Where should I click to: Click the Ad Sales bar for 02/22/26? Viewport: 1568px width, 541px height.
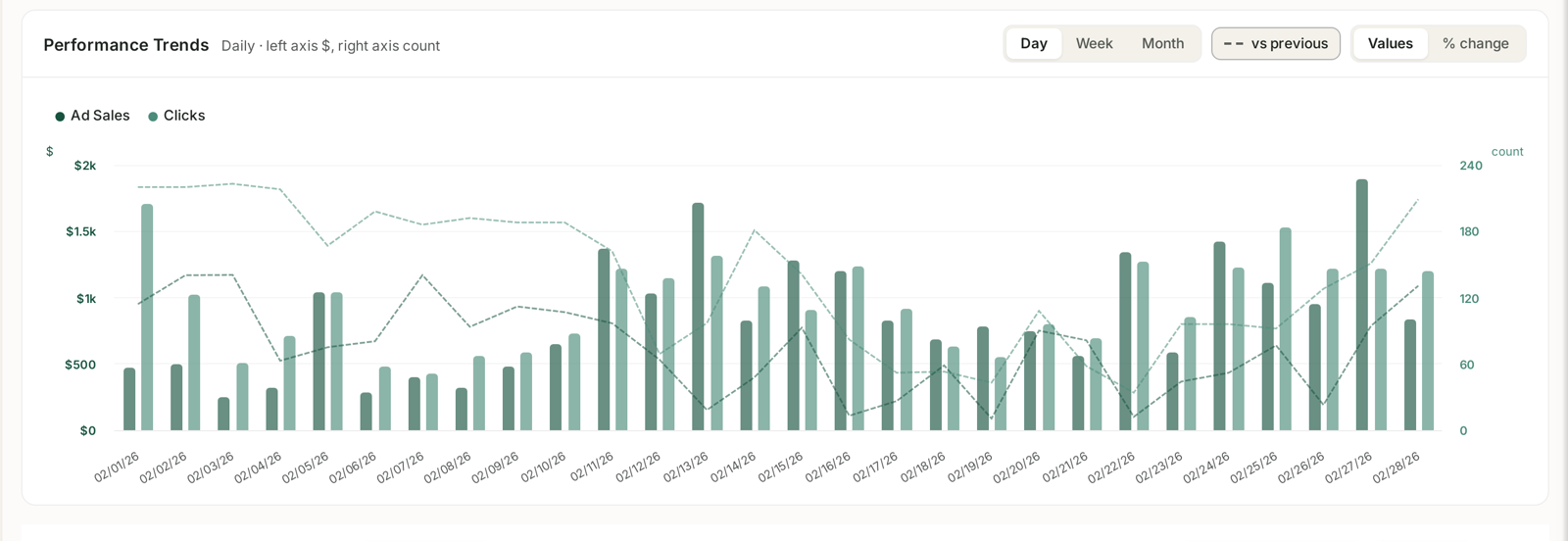point(1125,341)
